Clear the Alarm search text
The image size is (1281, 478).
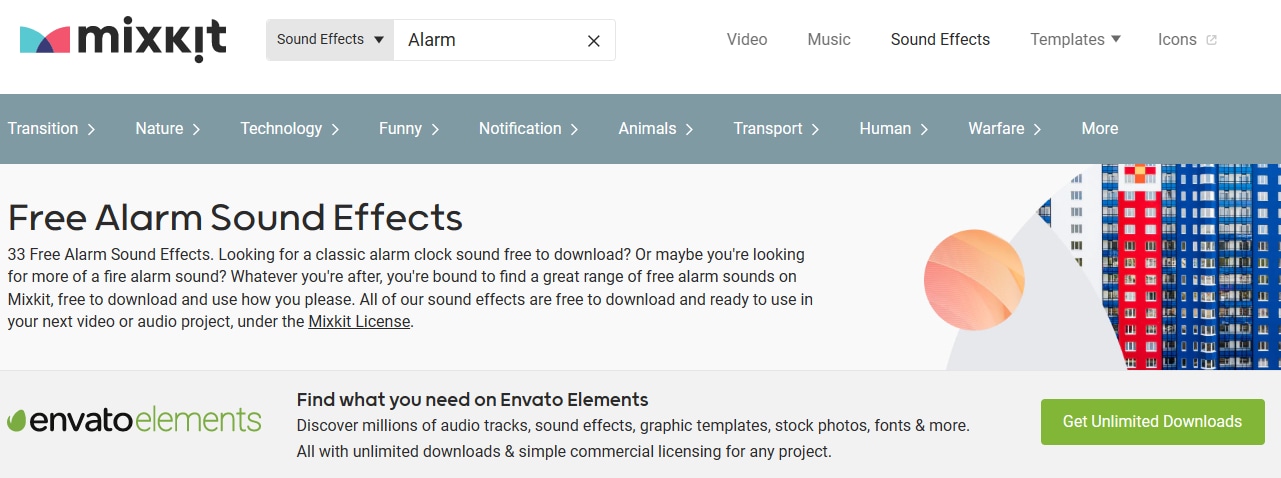593,41
